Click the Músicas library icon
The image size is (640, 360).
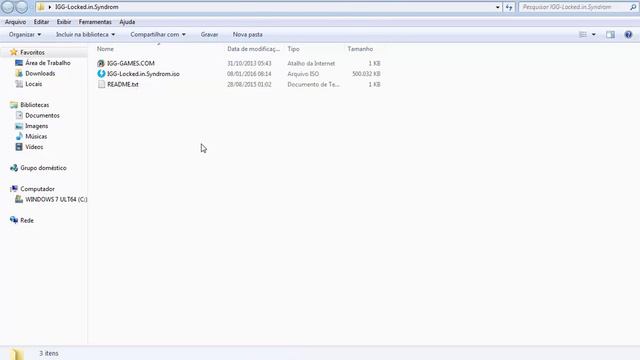pos(19,136)
